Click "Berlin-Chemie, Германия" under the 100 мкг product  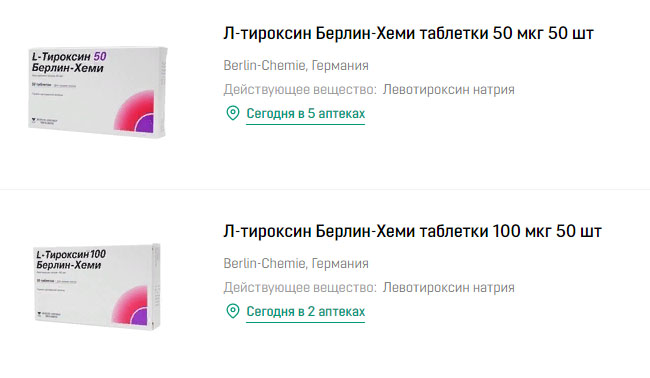(296, 264)
